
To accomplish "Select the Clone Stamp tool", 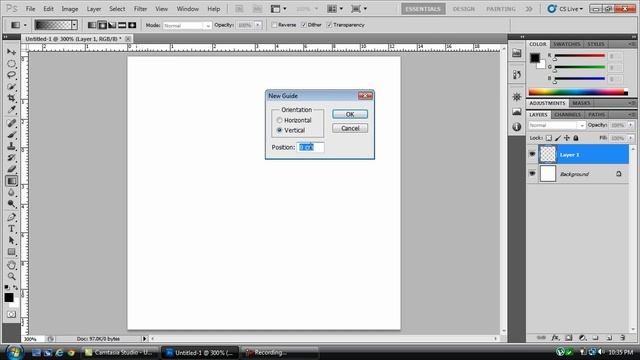I will [11, 146].
